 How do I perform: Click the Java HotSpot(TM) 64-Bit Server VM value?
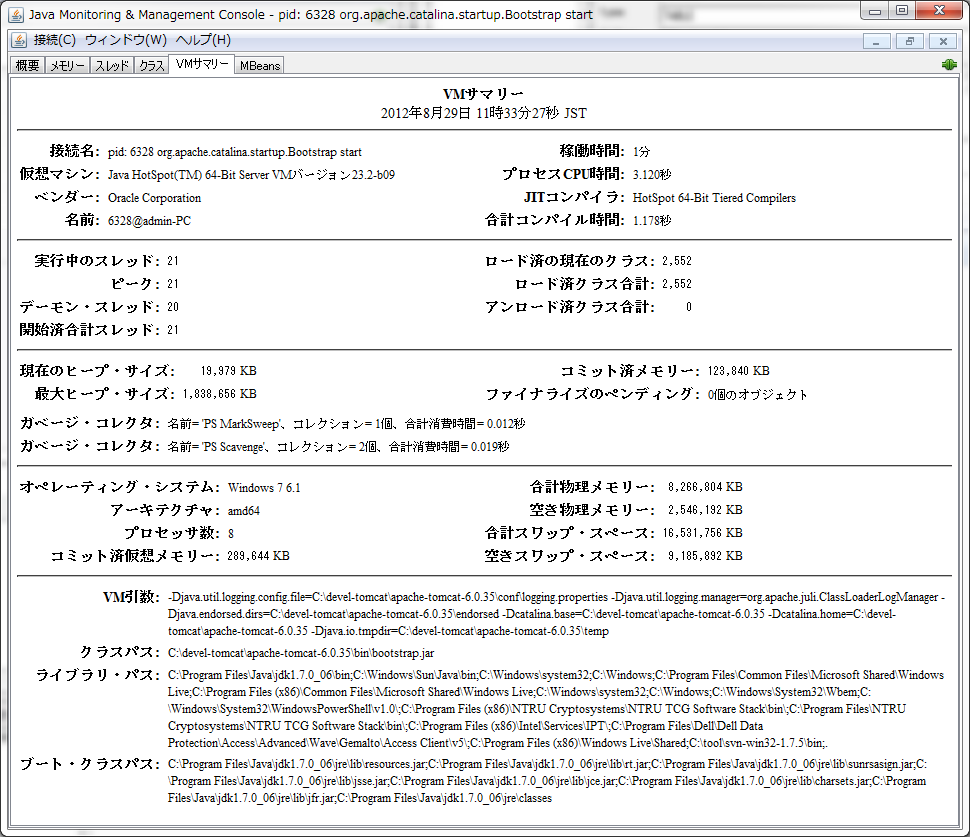[251, 175]
